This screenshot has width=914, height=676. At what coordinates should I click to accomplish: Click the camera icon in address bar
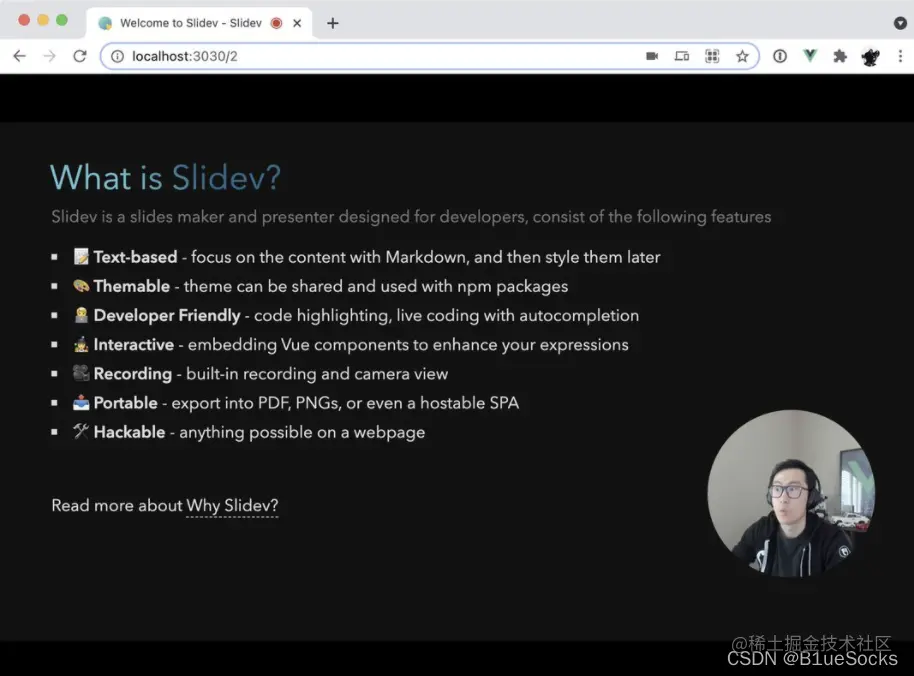(652, 56)
